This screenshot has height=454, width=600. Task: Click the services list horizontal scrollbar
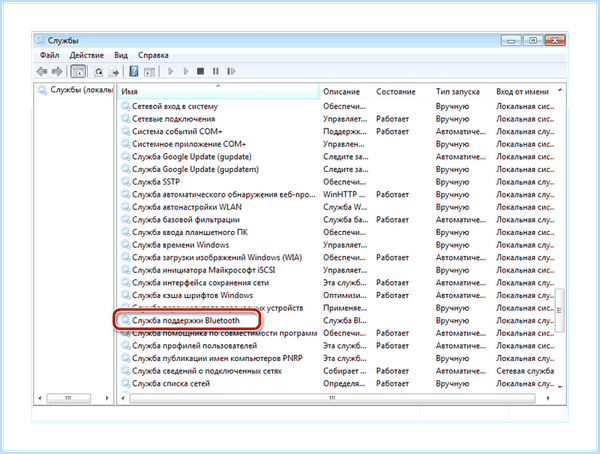332,398
